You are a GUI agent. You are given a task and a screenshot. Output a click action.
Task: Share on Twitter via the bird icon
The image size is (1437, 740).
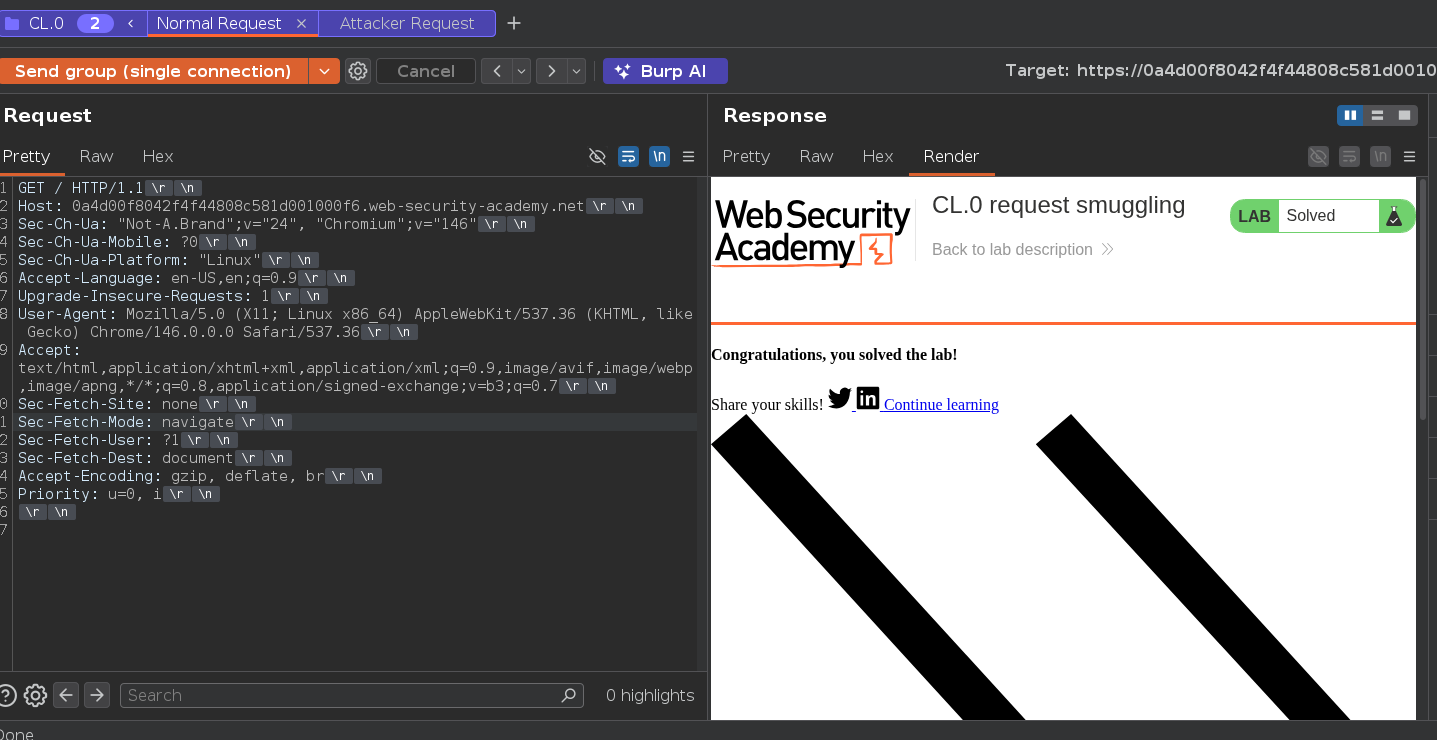(x=840, y=398)
